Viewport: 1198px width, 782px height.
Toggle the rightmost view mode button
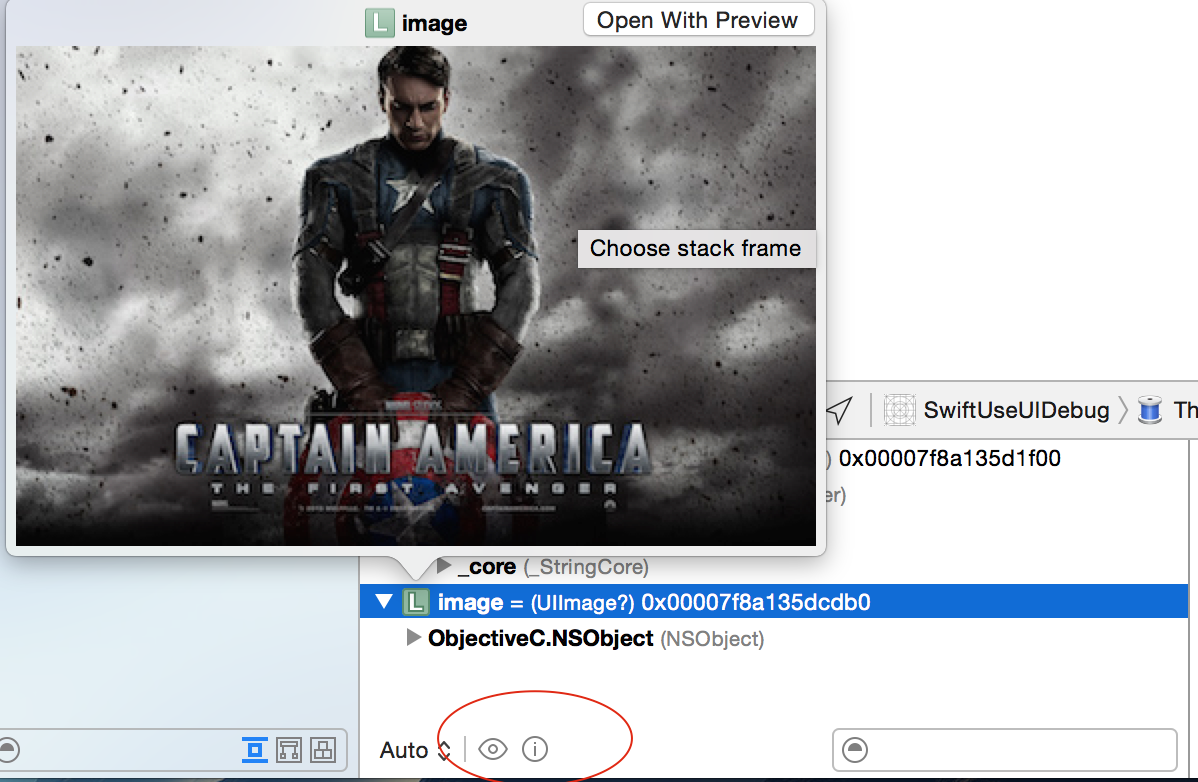(322, 749)
